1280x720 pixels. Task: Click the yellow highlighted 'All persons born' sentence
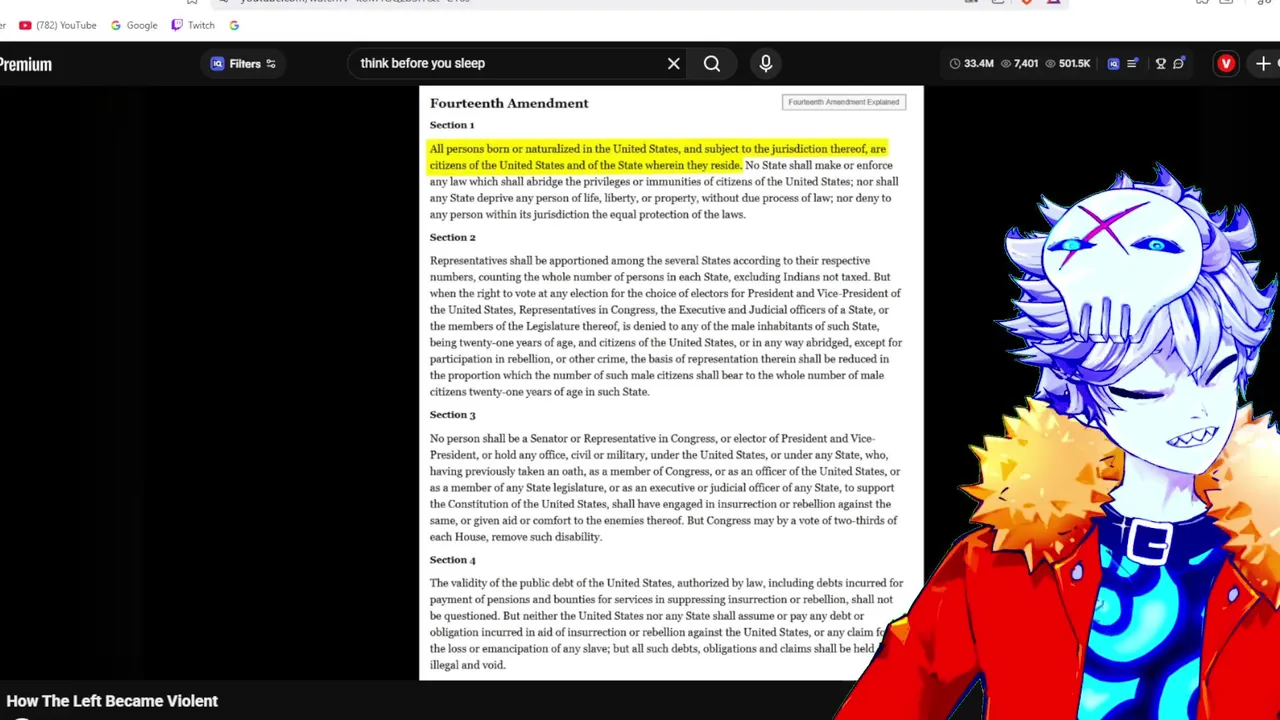tap(658, 157)
